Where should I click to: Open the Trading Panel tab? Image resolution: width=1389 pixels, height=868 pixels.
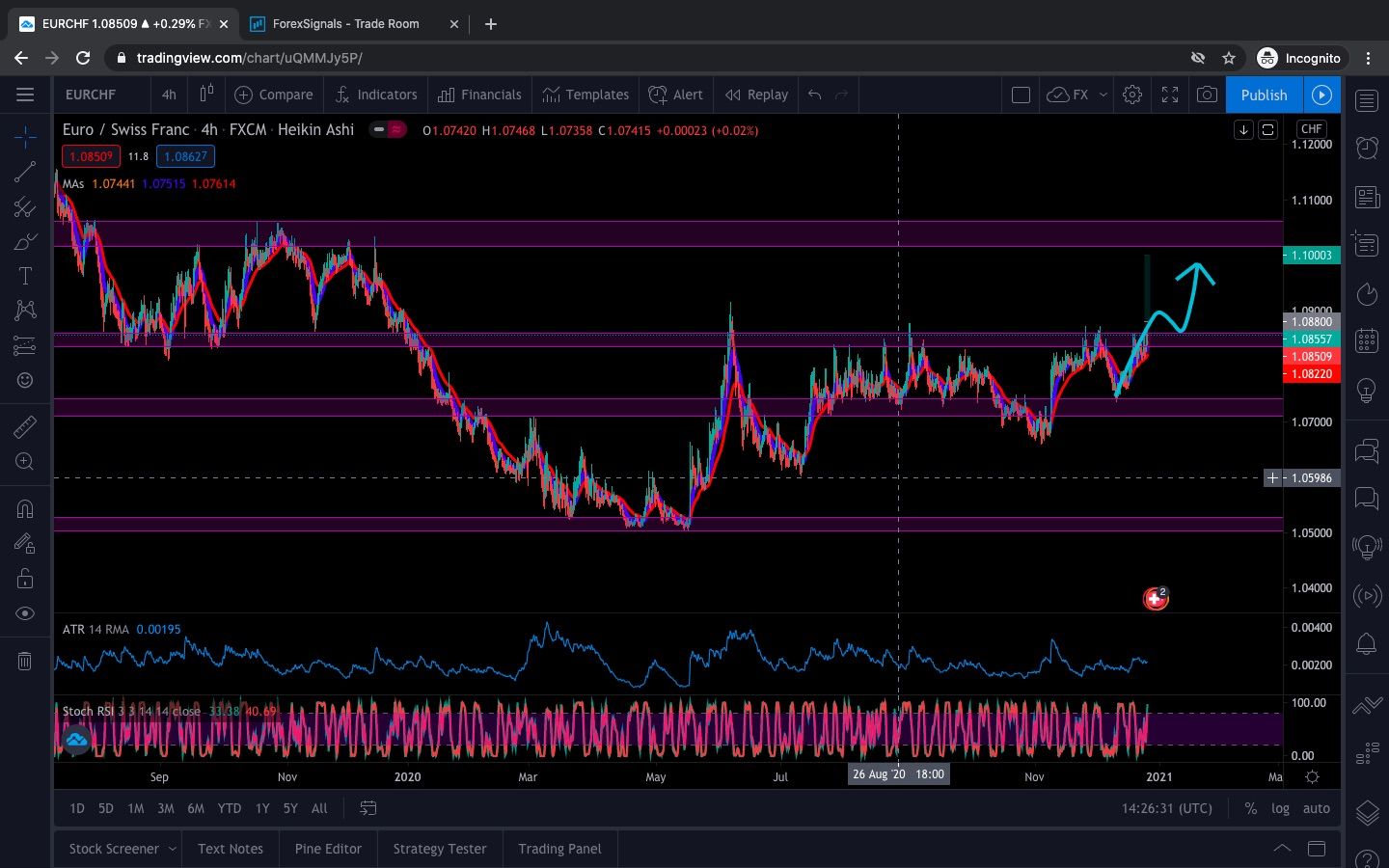[x=559, y=849]
